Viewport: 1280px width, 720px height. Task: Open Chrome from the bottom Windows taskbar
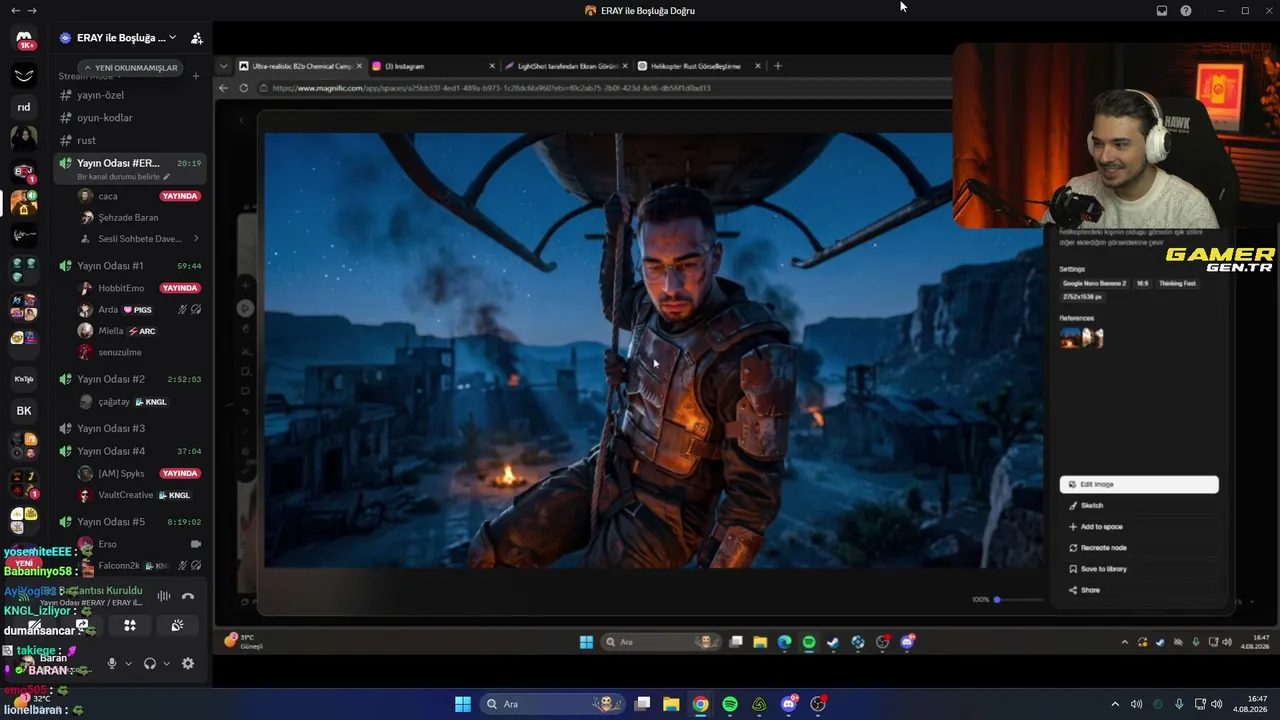coord(701,704)
